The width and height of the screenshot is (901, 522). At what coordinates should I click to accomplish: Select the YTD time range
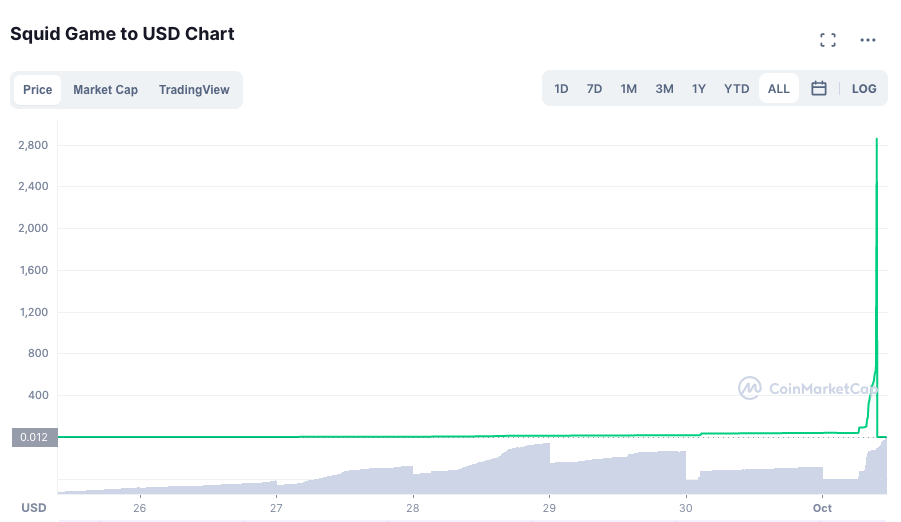[x=736, y=89]
